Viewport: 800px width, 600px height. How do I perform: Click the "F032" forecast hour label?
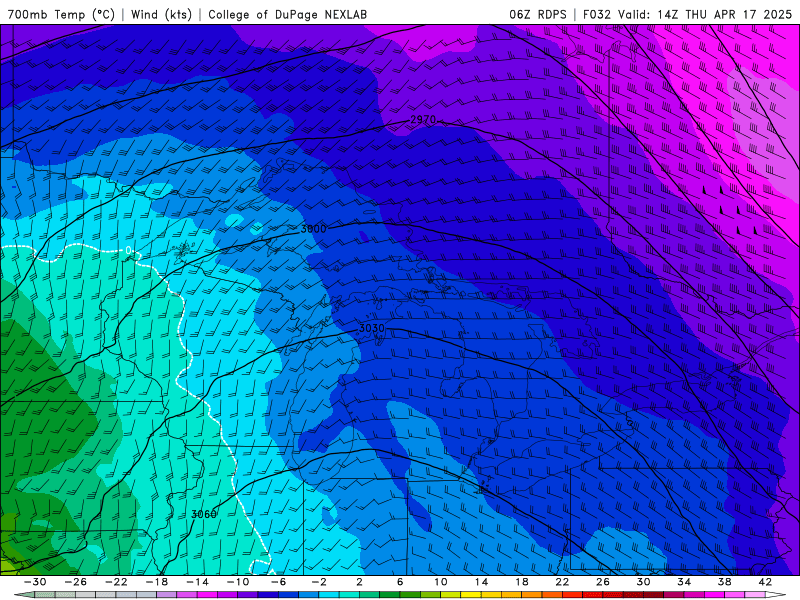(597, 14)
